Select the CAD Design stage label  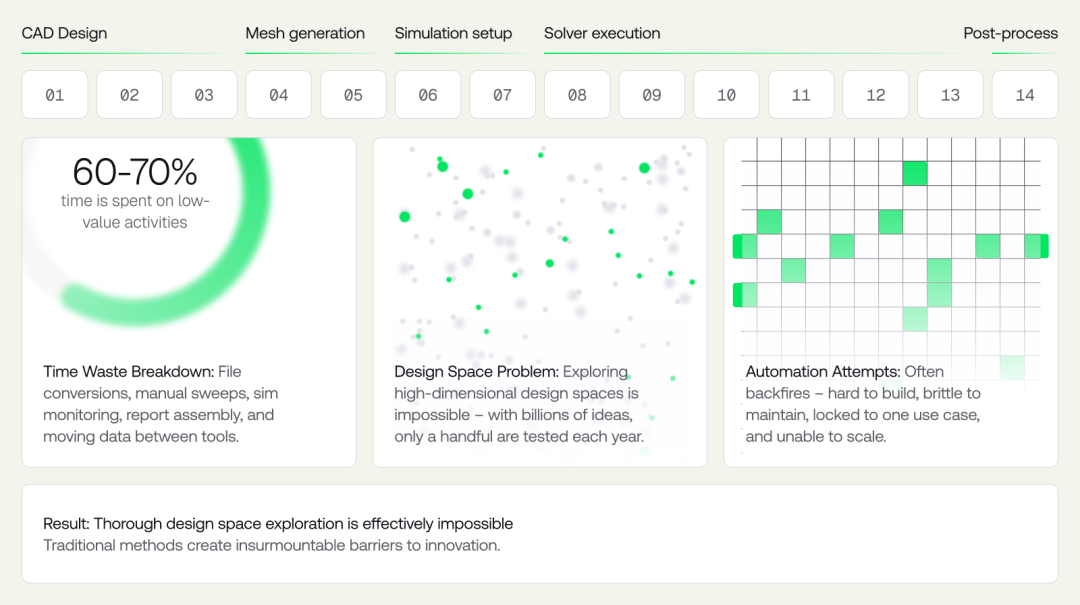64,33
